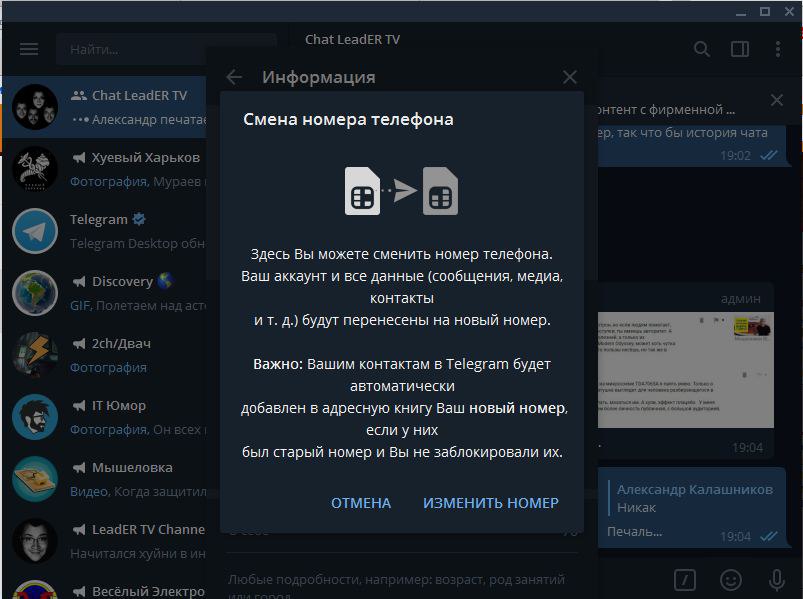
Task: Open Chat LeadER TV conversation
Action: [x=104, y=107]
